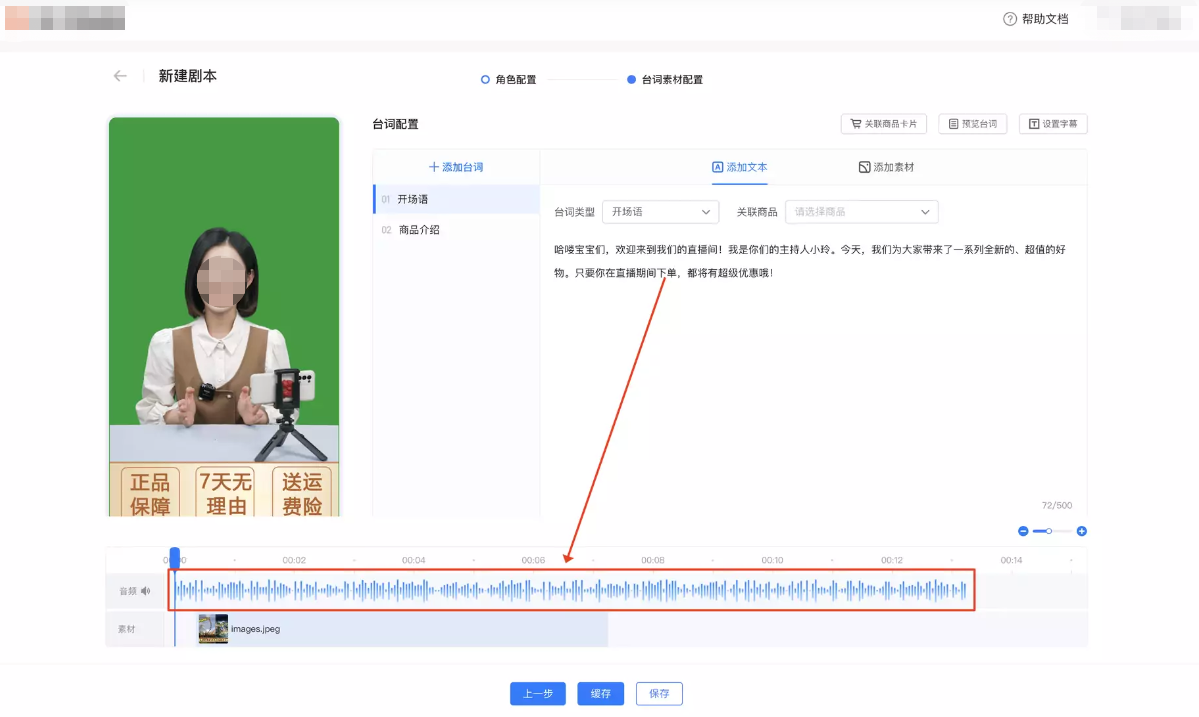Open the 台词类型 dropdown showing 开场语
The width and height of the screenshot is (1199, 717).
660,212
